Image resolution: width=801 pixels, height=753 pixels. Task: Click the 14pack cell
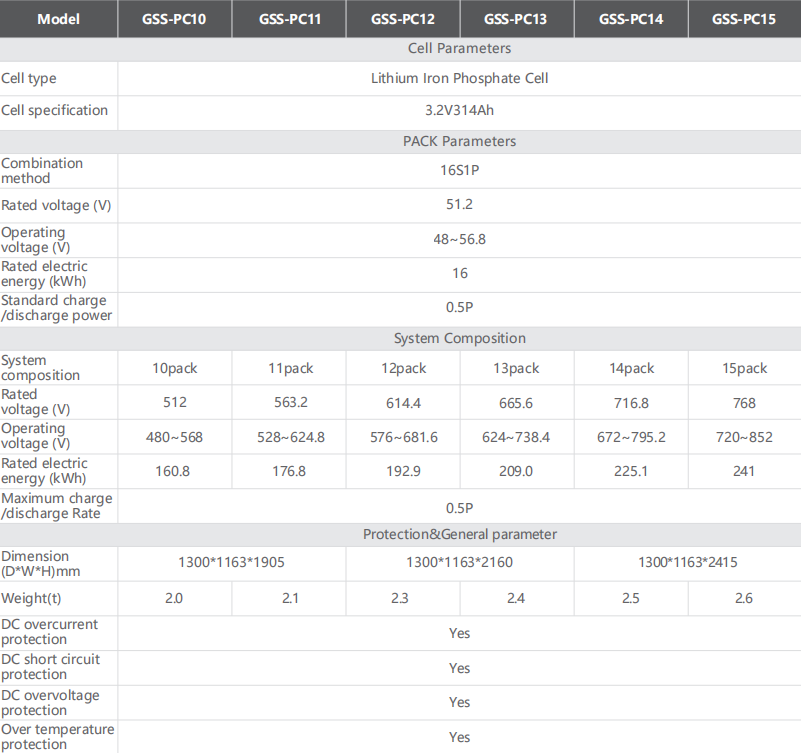pyautogui.click(x=631, y=368)
